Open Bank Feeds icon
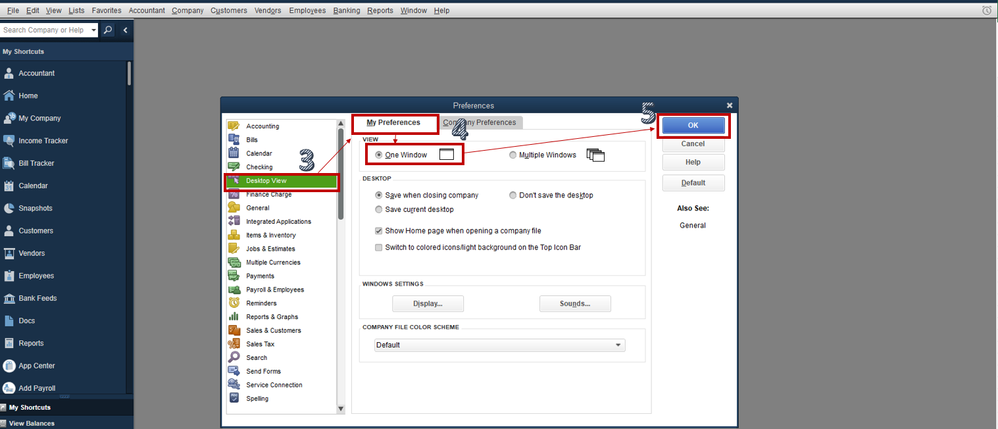Viewport: 998px width, 429px height. point(9,298)
